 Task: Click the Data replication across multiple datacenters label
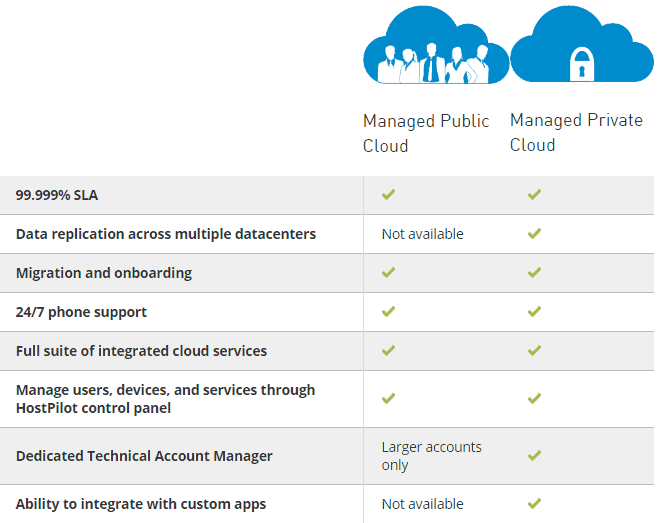pyautogui.click(x=166, y=234)
